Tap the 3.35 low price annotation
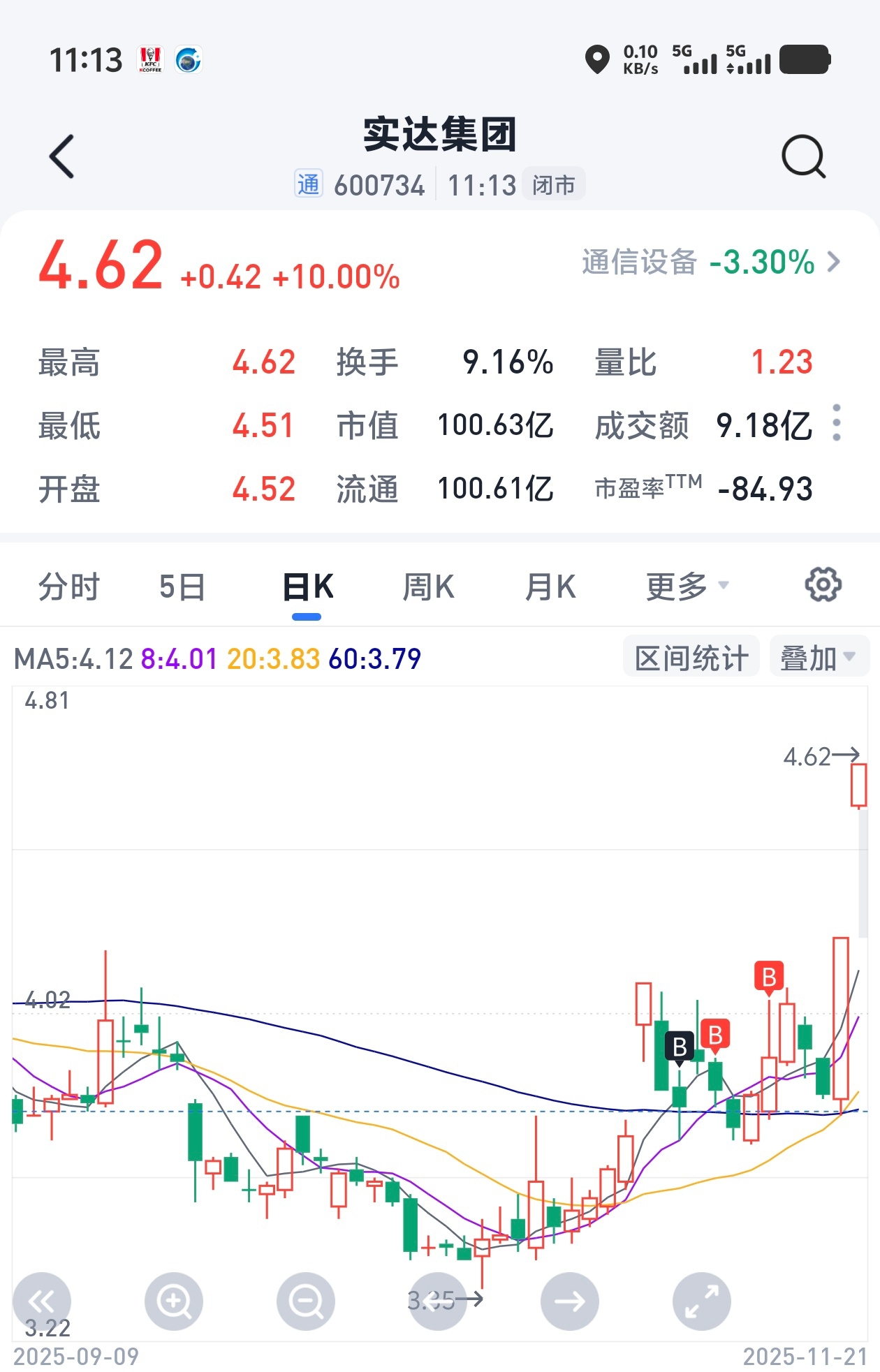The image size is (880, 1372). click(445, 1299)
